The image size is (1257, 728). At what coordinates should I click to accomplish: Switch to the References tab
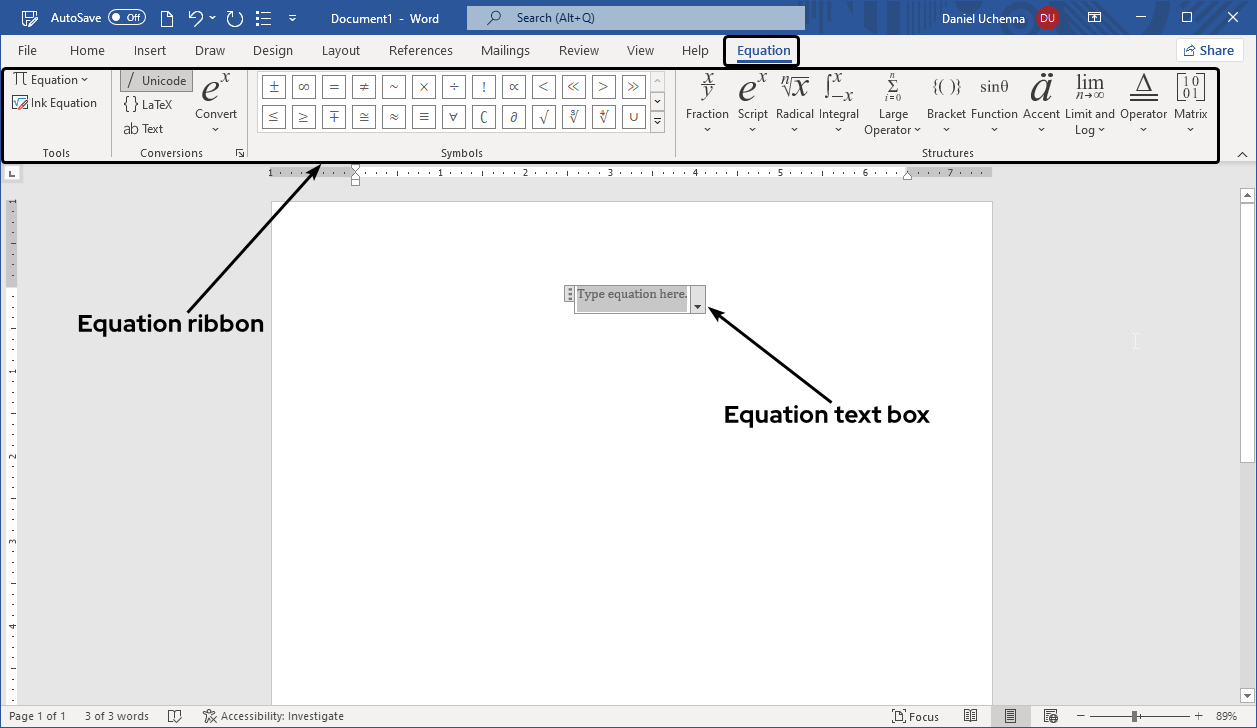pos(420,50)
